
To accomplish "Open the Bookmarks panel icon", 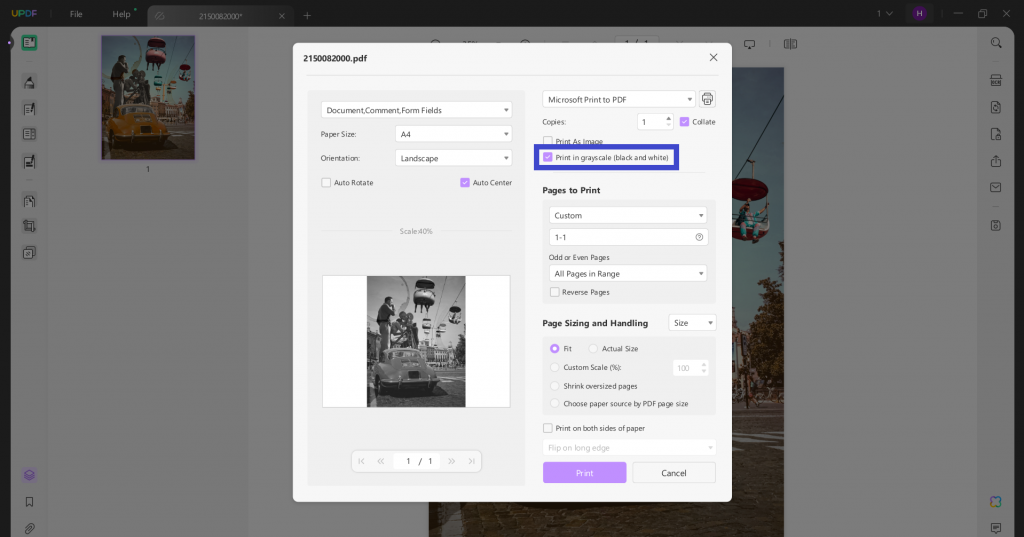I will (x=29, y=502).
